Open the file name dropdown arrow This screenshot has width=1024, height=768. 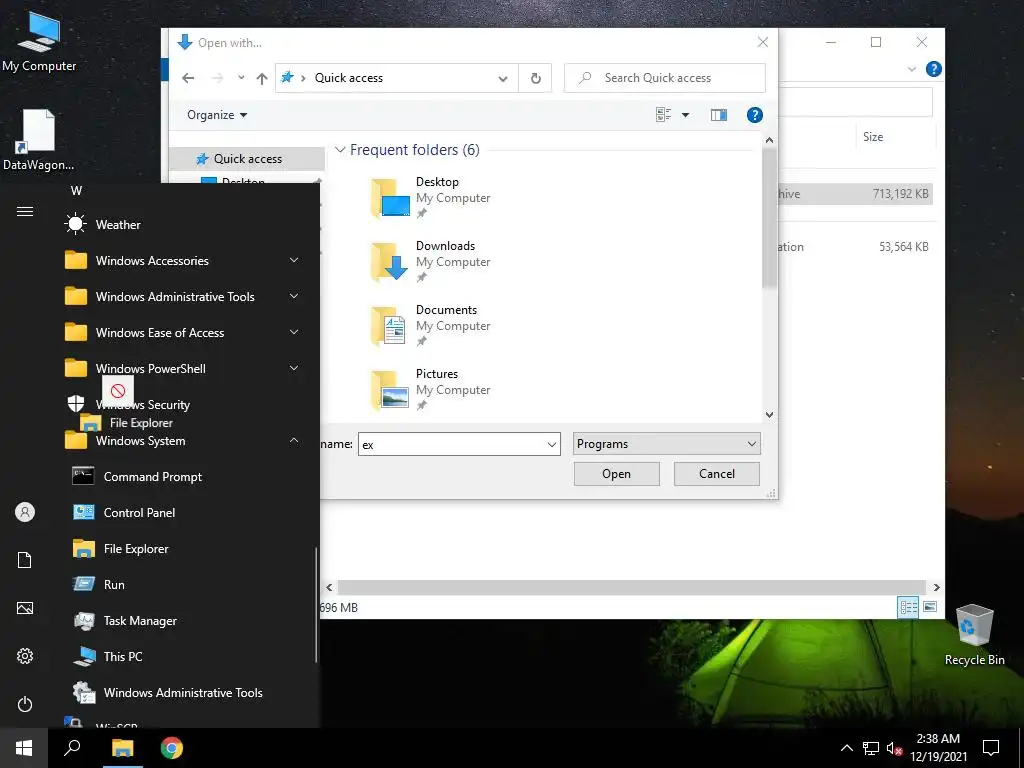(552, 445)
